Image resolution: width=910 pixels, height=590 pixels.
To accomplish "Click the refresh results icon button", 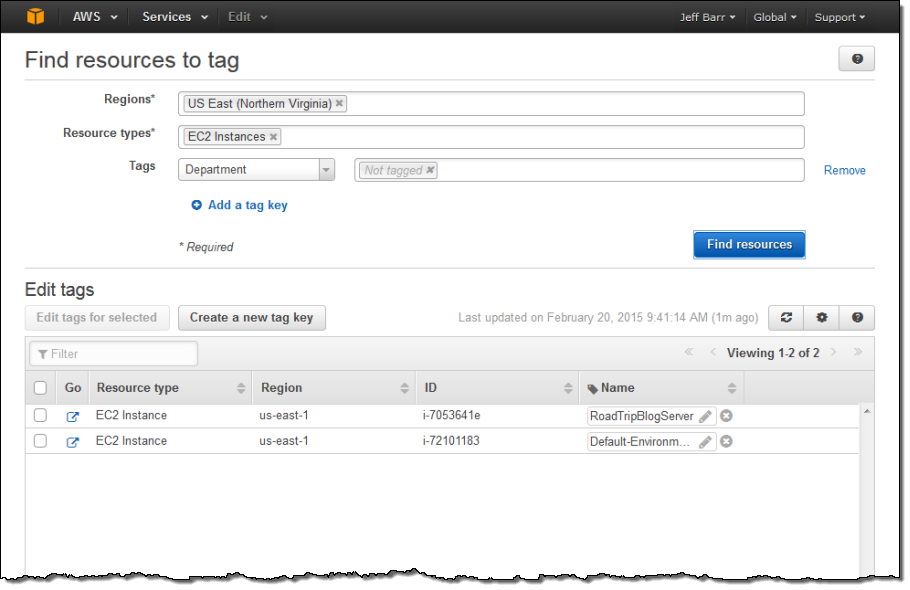I will (x=786, y=318).
